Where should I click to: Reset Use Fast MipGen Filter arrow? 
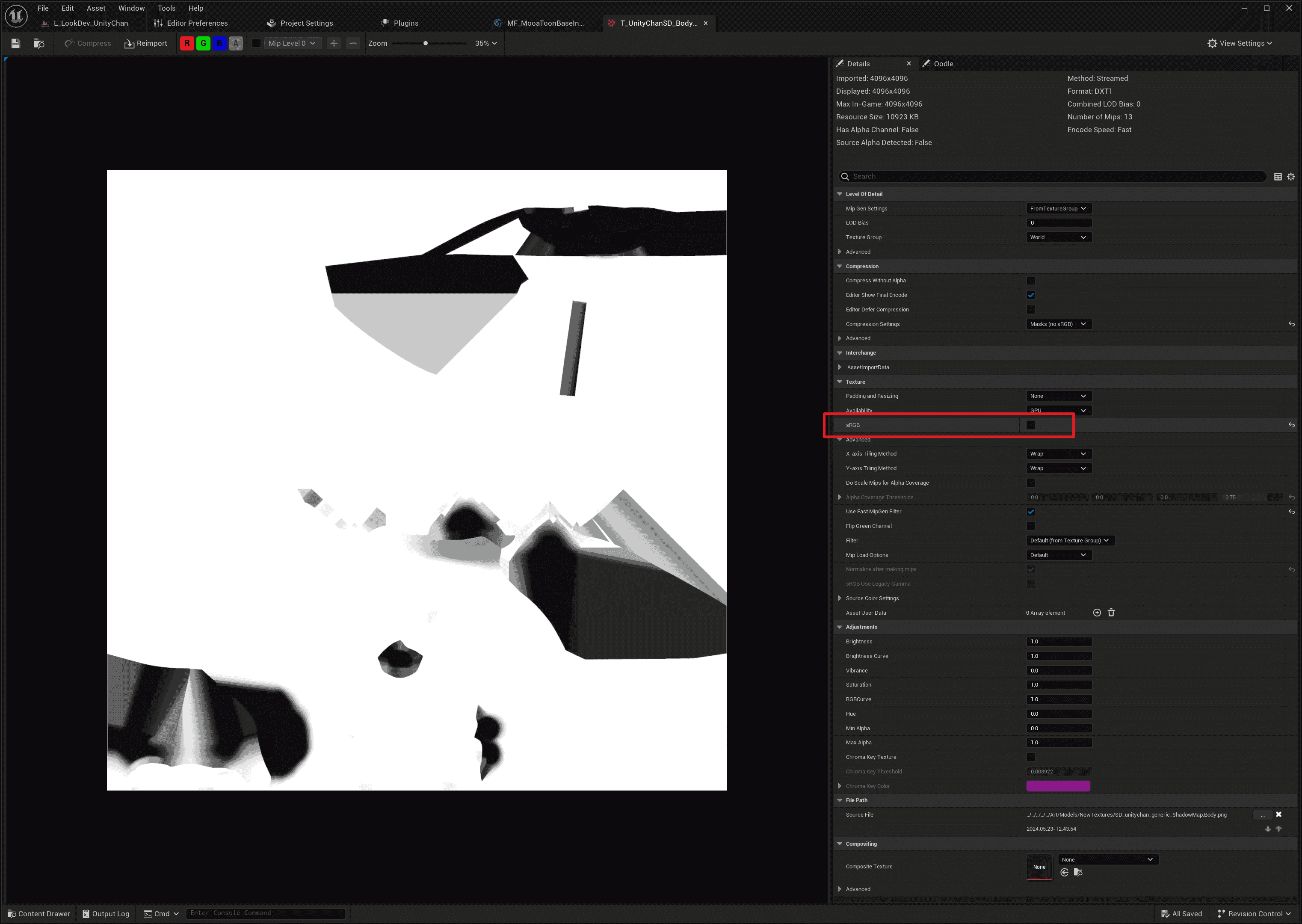pyautogui.click(x=1292, y=512)
